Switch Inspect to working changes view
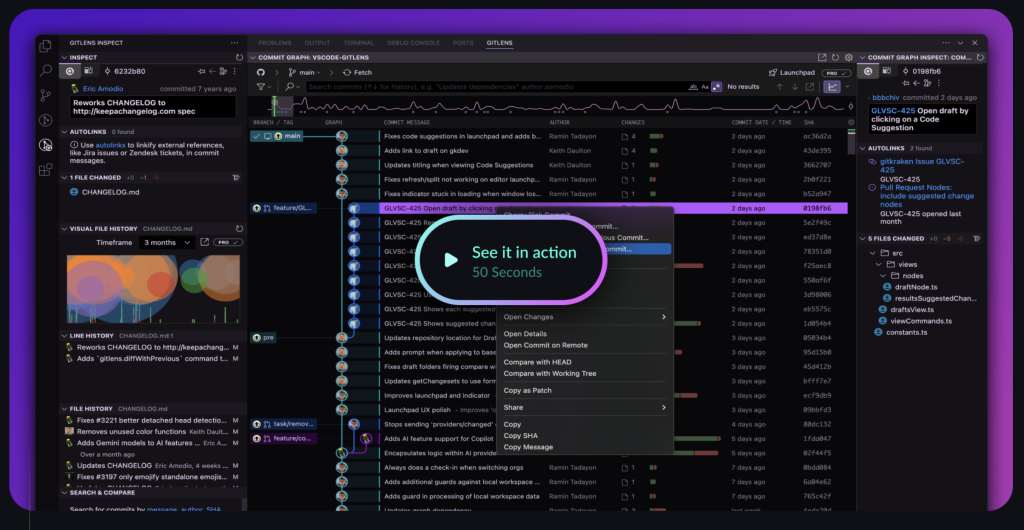Screen dimensions: 1024x530 click(88, 71)
